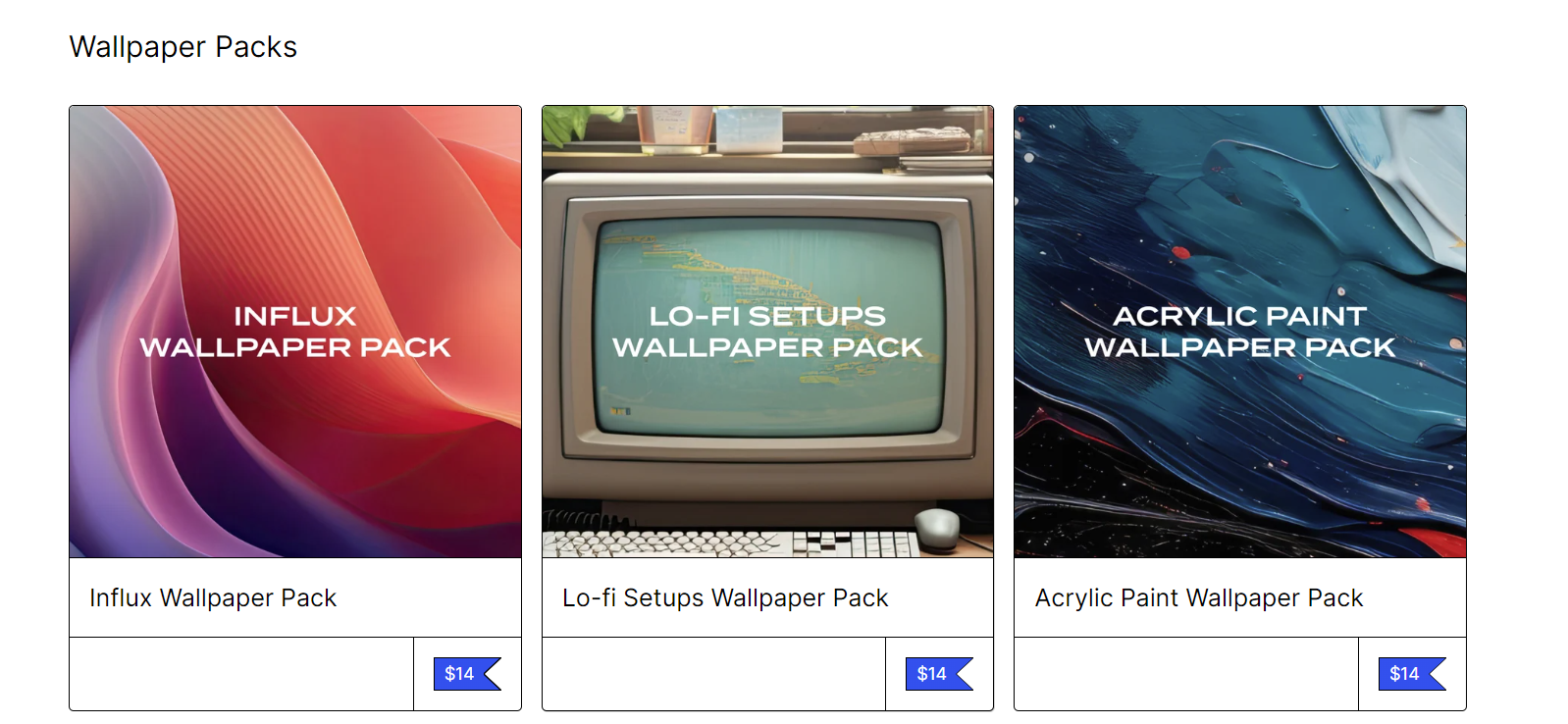Image resolution: width=1568 pixels, height=724 pixels.
Task: Click the Wallpaper Packs section heading
Action: [183, 47]
